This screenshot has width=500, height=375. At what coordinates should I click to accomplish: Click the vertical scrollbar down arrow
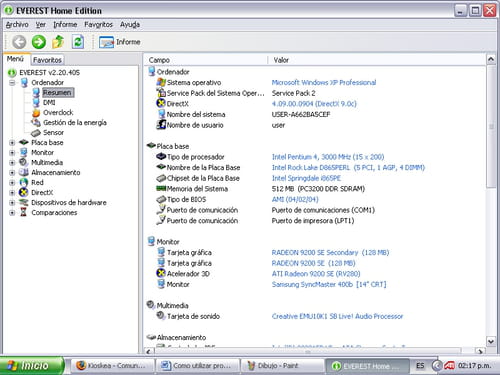tap(491, 341)
